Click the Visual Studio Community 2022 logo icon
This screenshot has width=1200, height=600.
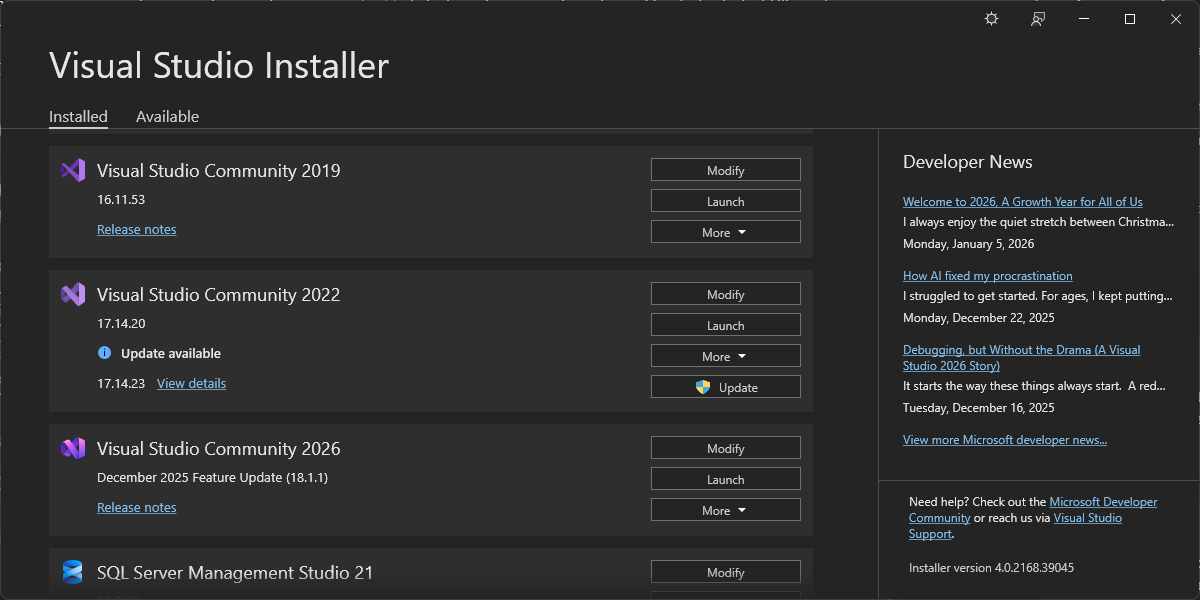tap(73, 294)
